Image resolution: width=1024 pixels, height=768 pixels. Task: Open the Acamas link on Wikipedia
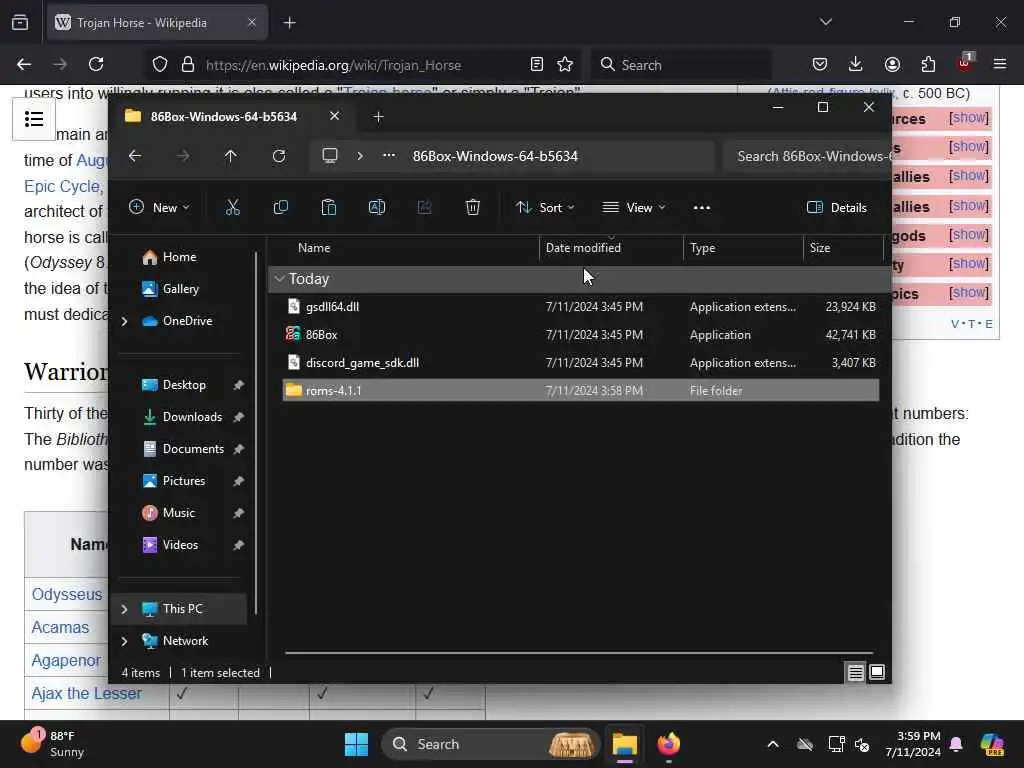click(x=60, y=628)
